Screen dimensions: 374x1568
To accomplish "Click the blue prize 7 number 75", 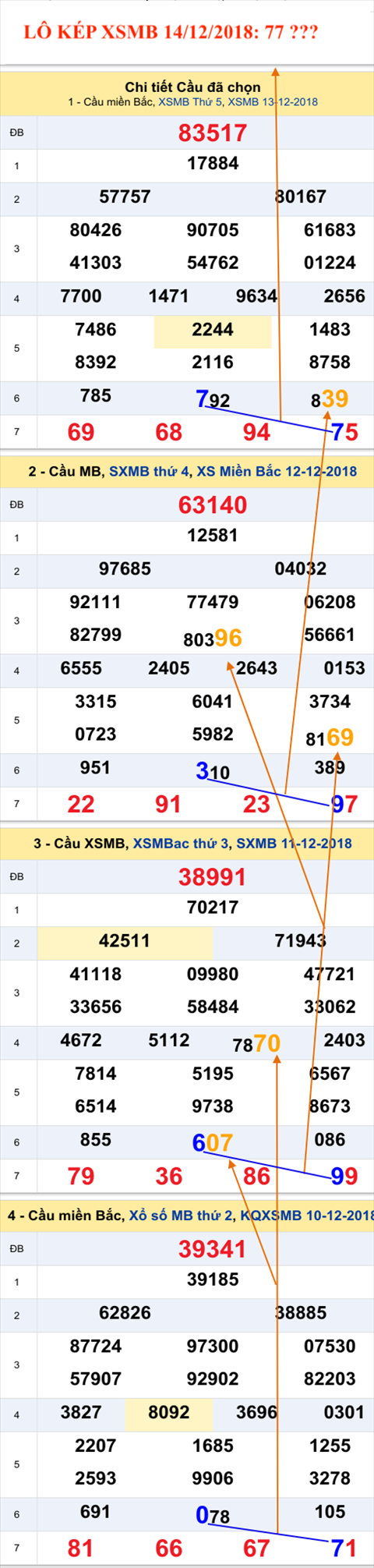I will pyautogui.click(x=344, y=432).
